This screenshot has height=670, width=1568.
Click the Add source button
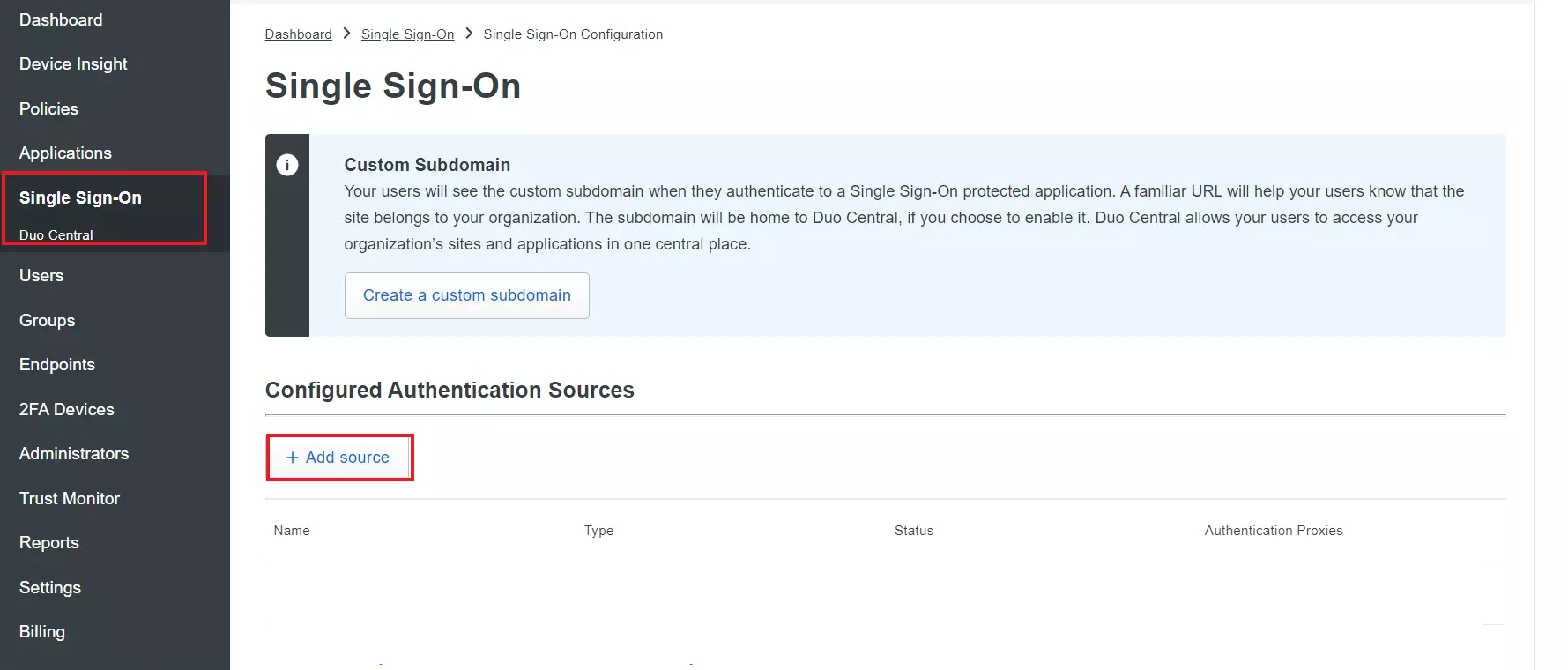pyautogui.click(x=339, y=458)
